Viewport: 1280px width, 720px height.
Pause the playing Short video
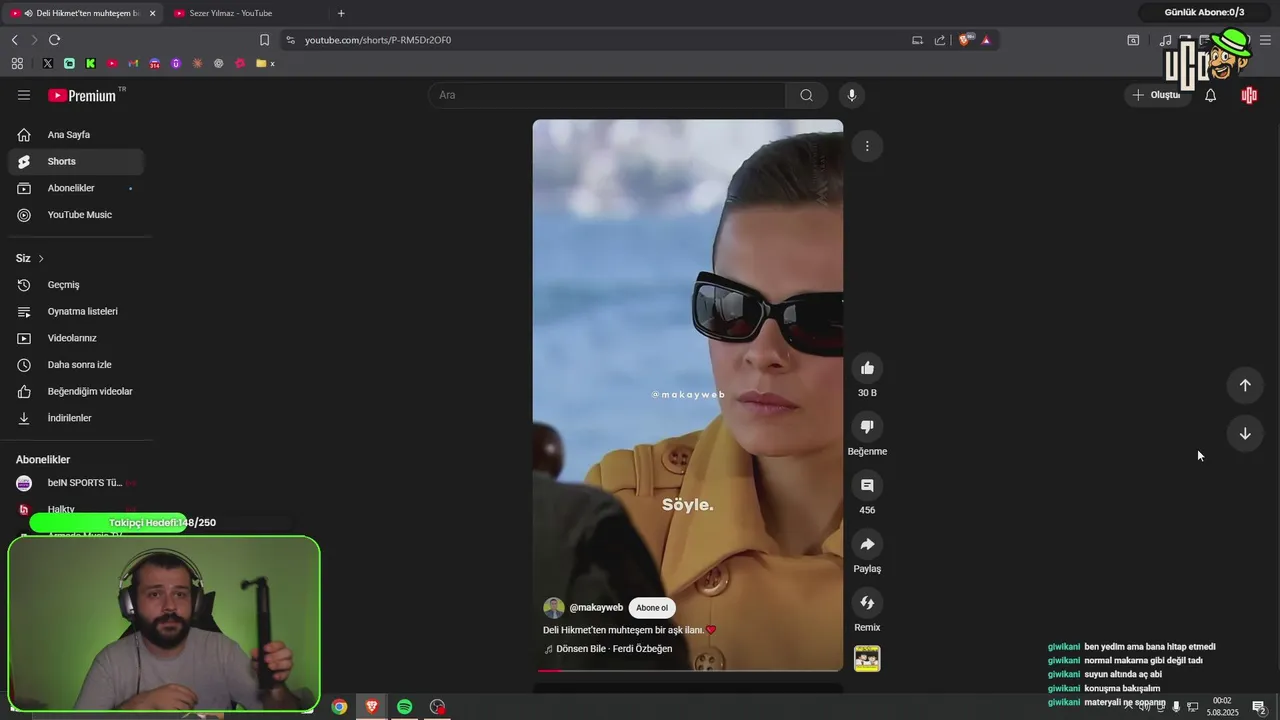pos(688,395)
